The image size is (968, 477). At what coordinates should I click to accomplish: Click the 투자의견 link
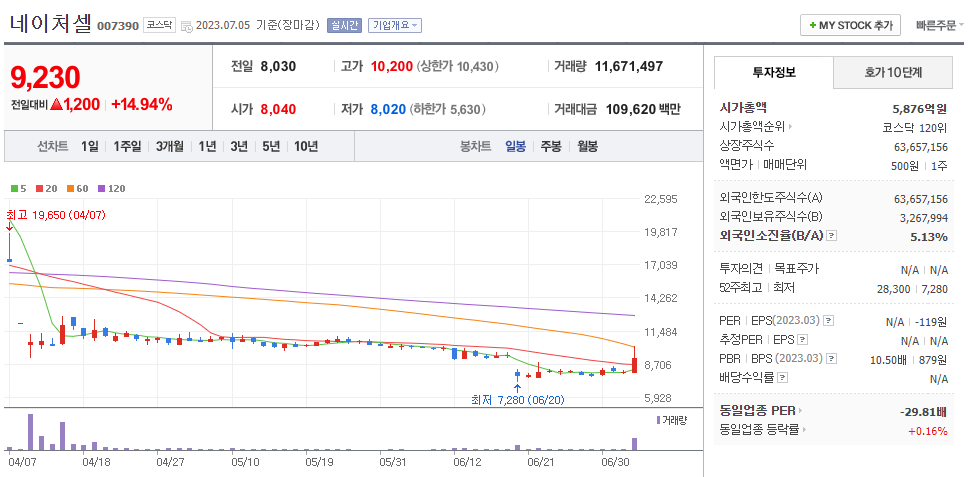point(743,269)
